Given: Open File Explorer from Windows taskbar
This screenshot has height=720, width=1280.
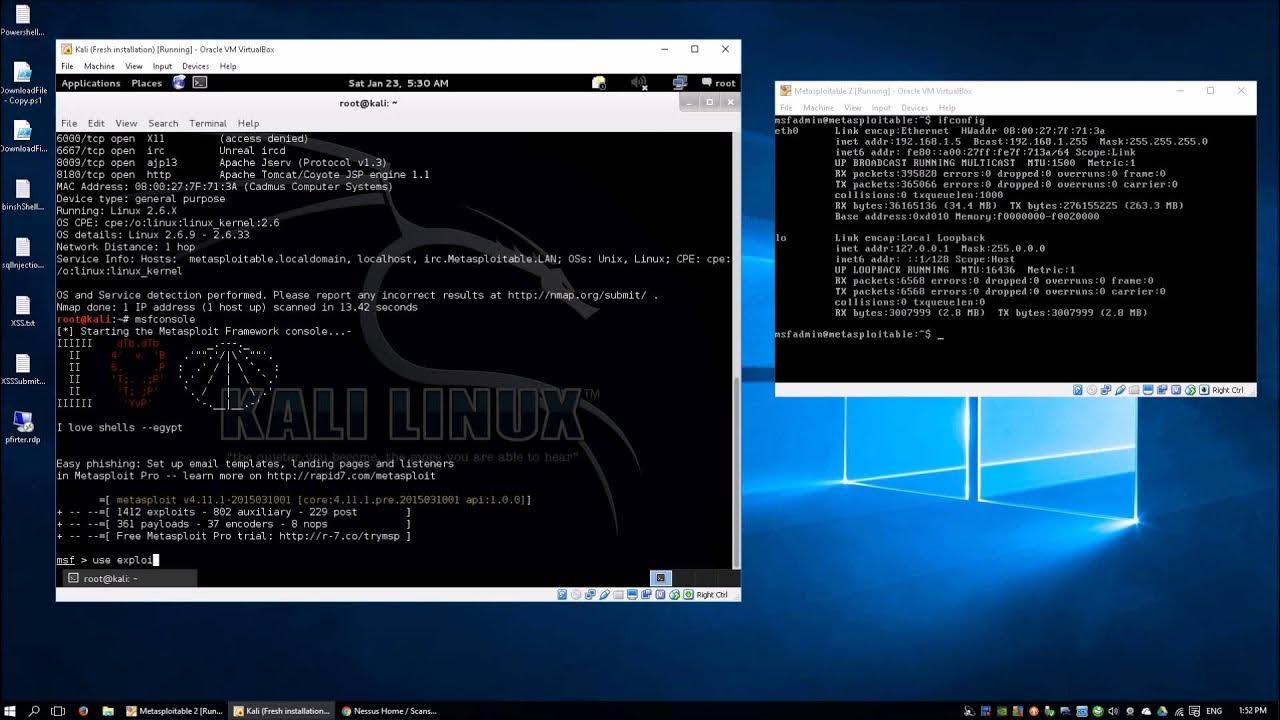Looking at the screenshot, I should click(x=108, y=711).
